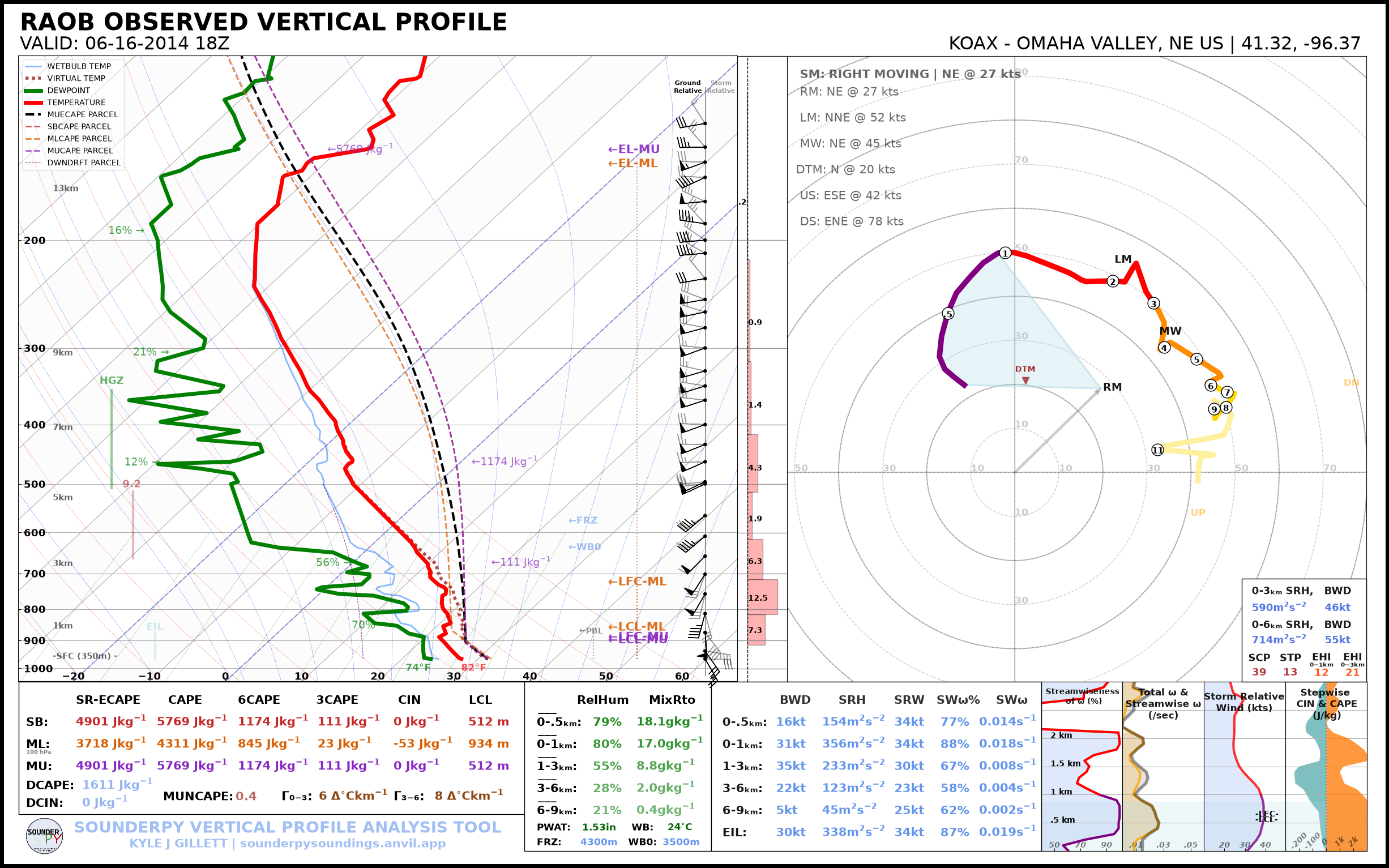Click the orange UP label on the hodograph
1389x868 pixels.
(x=1198, y=512)
